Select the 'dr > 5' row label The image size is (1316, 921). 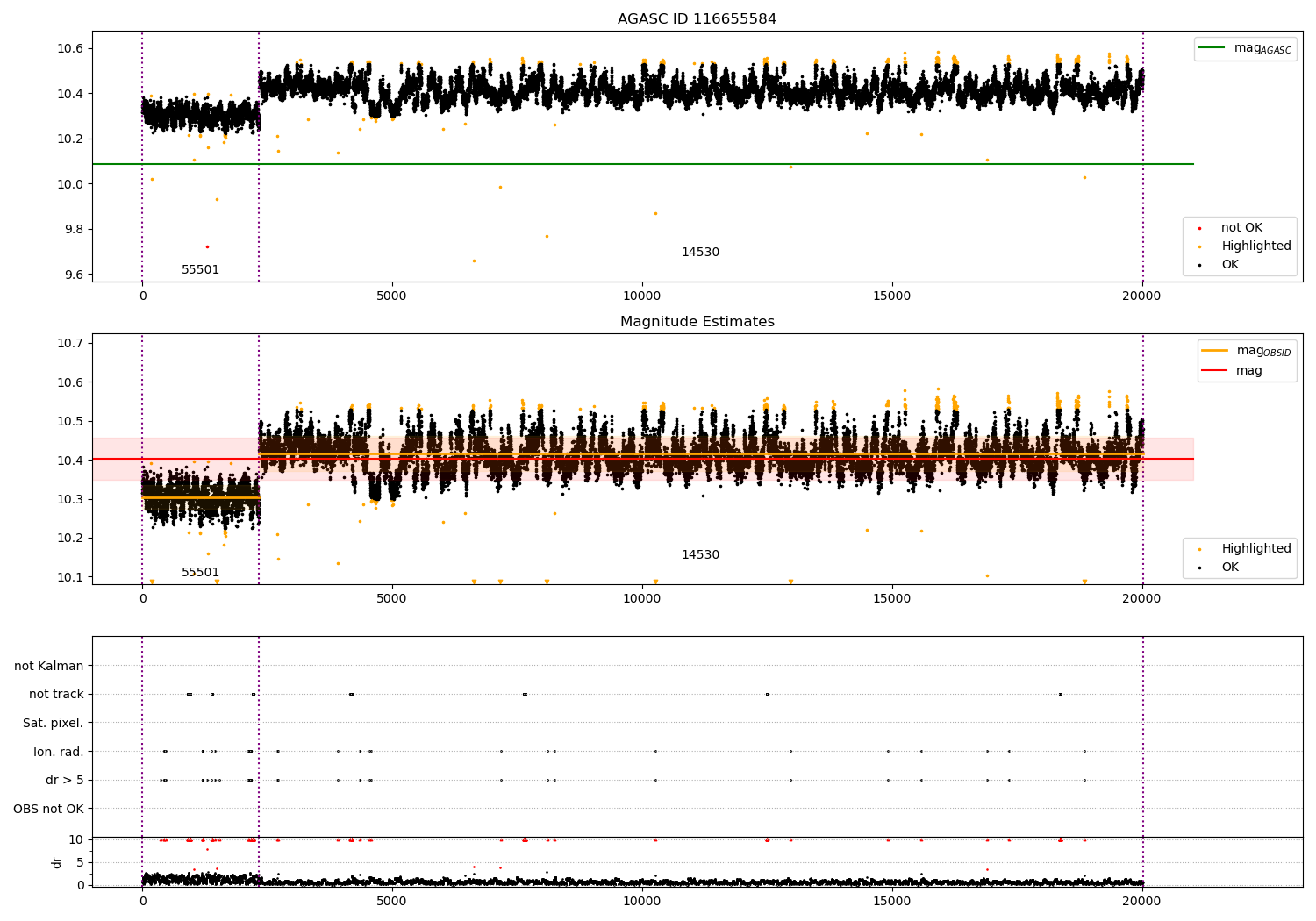pos(65,781)
